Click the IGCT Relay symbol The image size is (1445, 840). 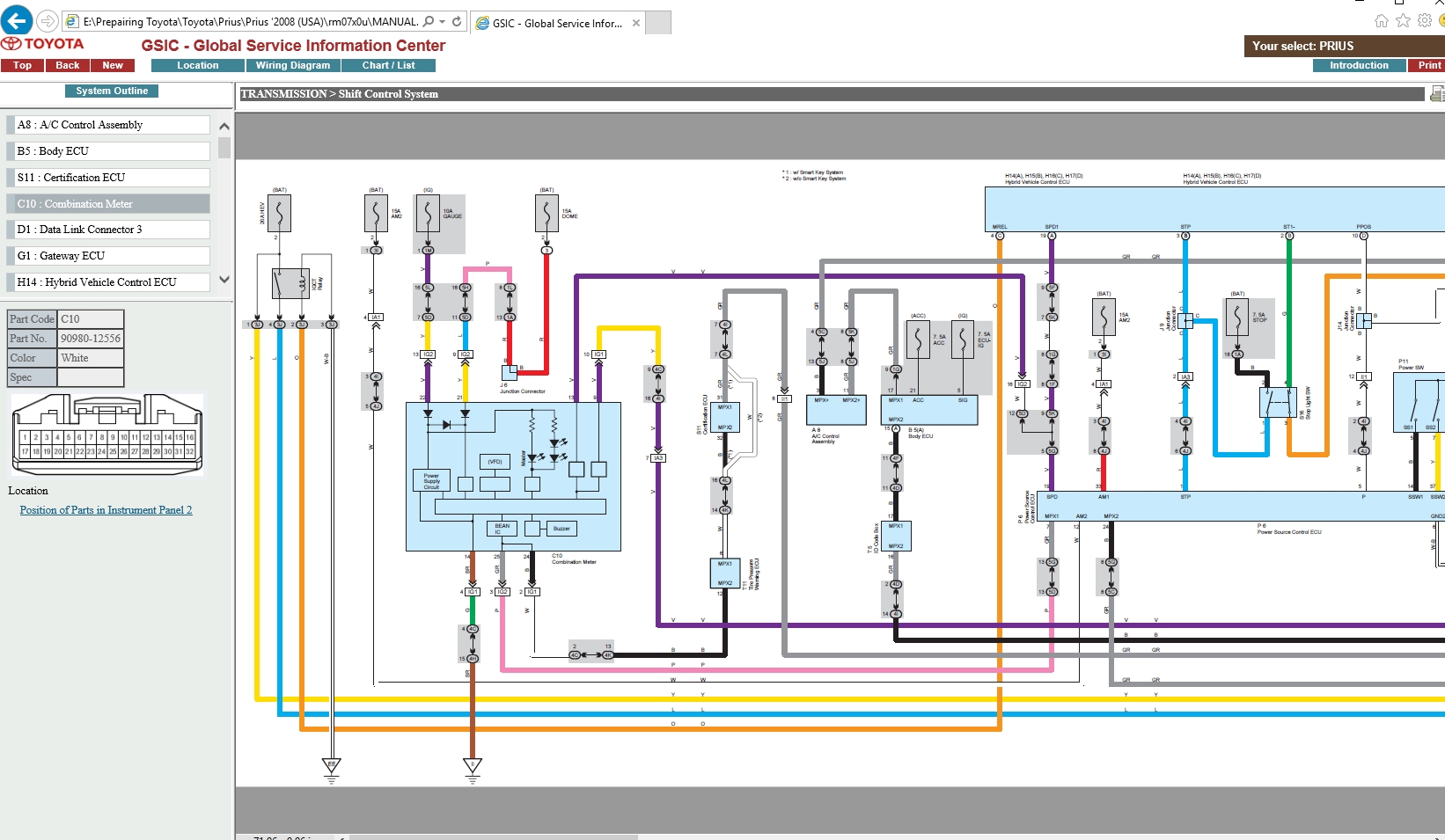[x=290, y=284]
